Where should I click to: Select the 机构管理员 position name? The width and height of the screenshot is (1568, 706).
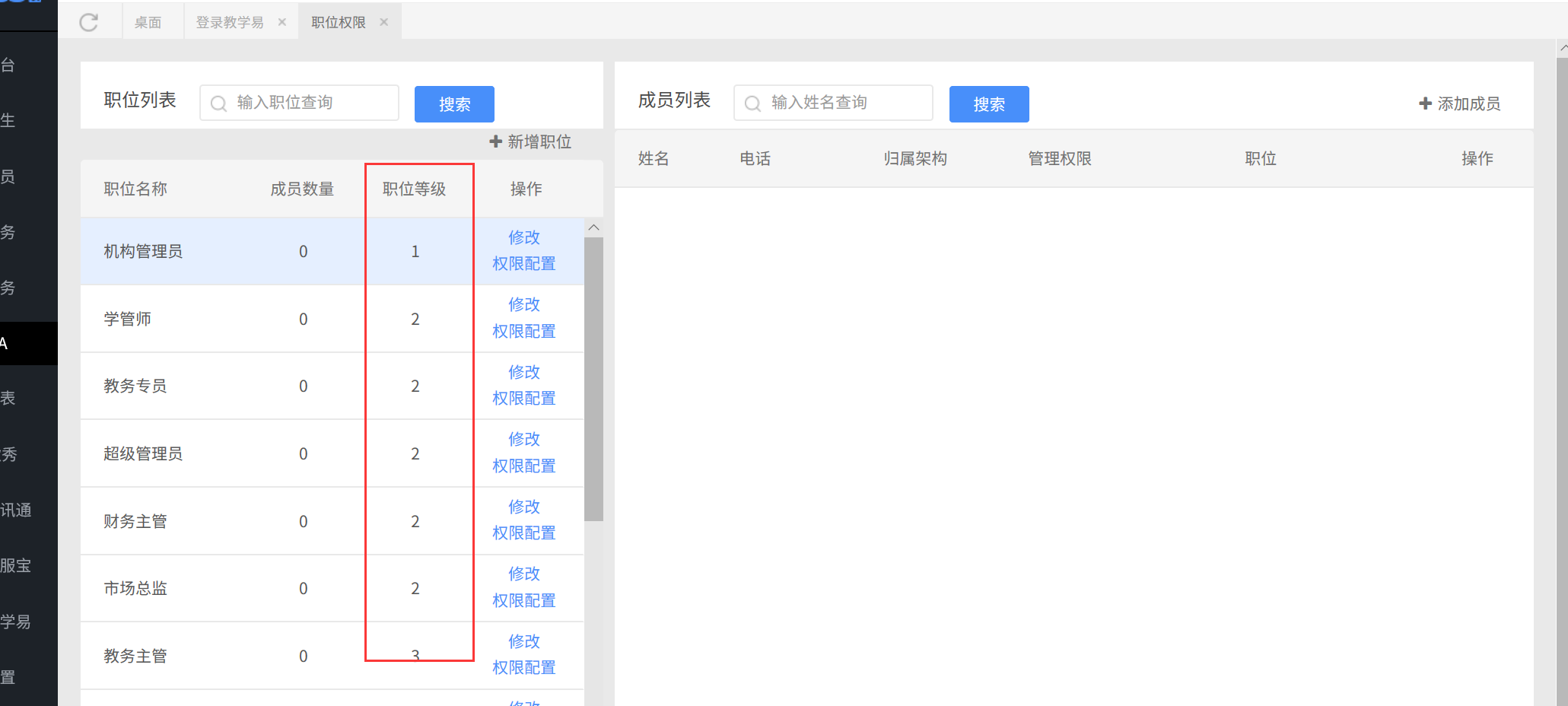coord(143,252)
